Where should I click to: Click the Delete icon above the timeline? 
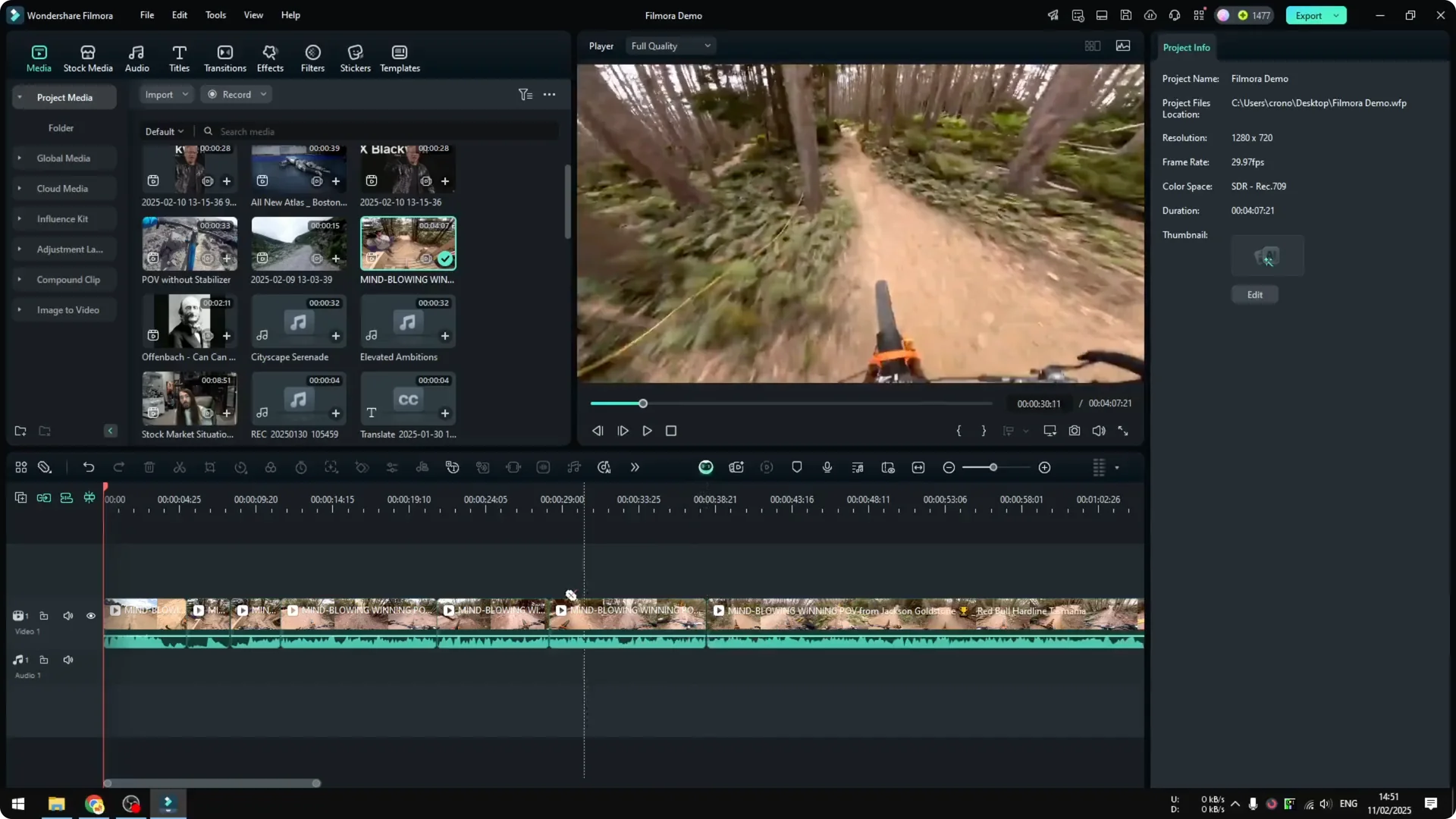tap(149, 467)
